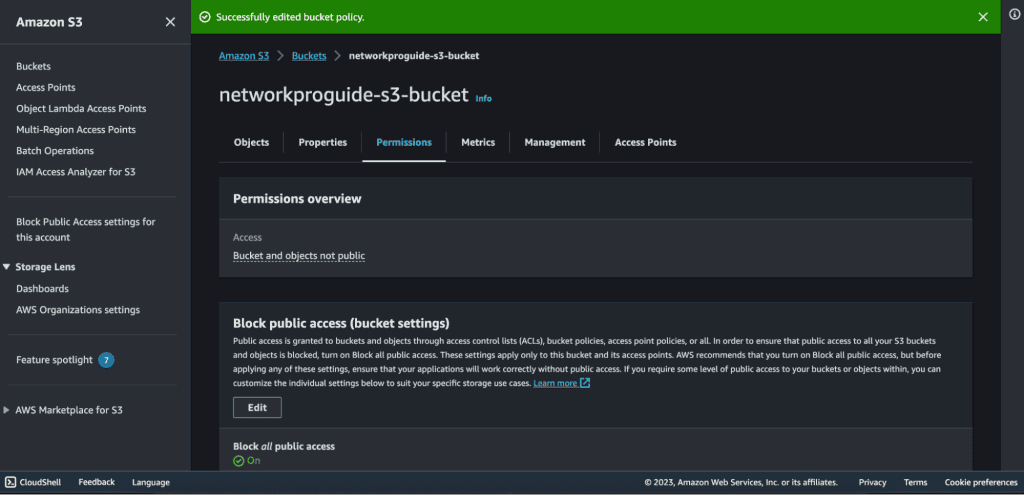Click the success checkmark icon in banner
Viewport: 1024px width, 495px height.
tap(205, 17)
